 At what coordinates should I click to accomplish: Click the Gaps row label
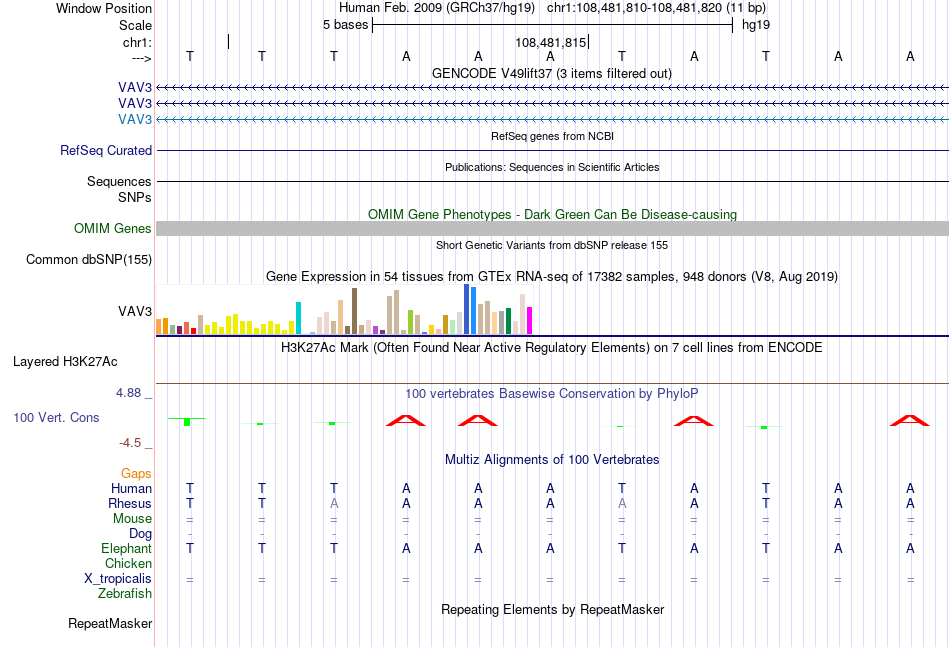point(136,473)
